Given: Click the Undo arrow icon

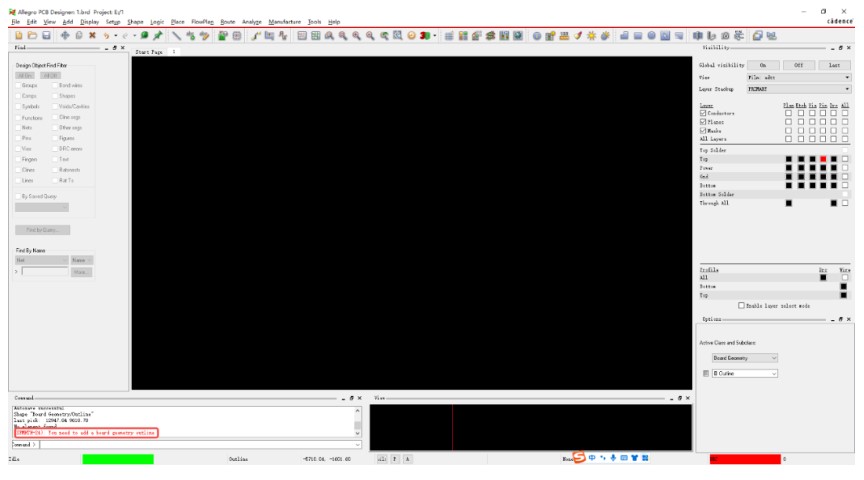Looking at the screenshot, I should click(x=106, y=36).
